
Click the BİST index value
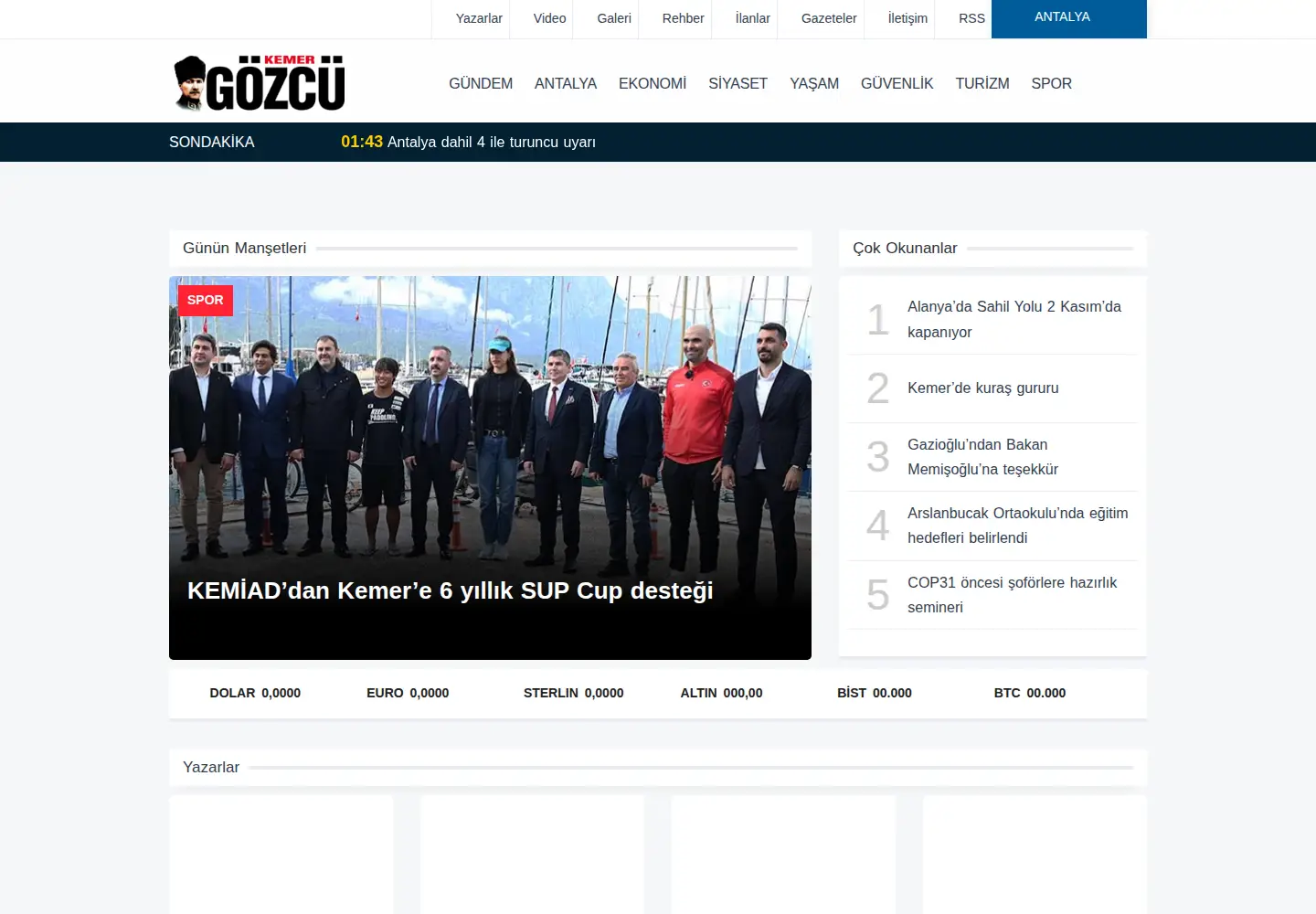click(x=892, y=693)
